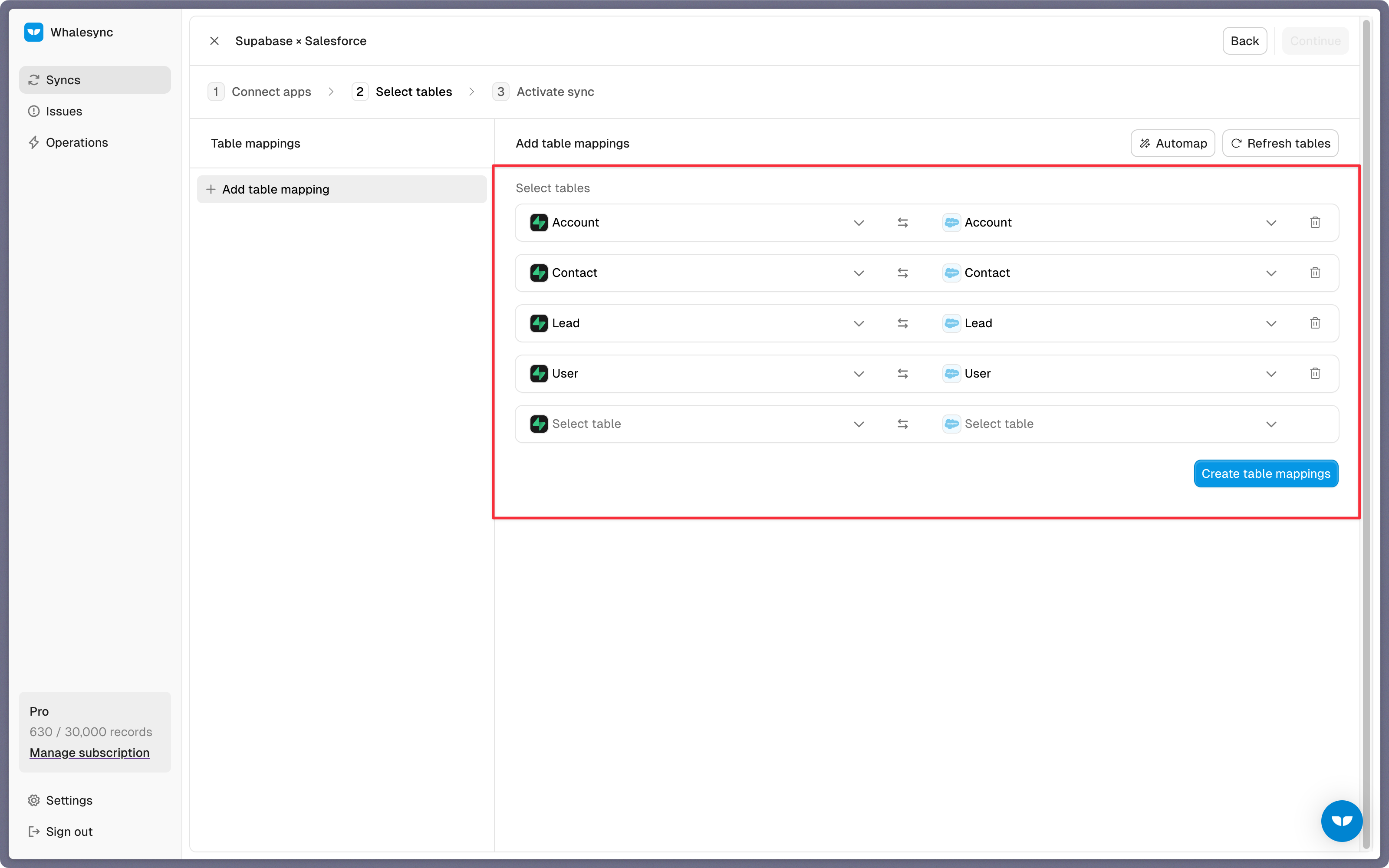Click Create table mappings

[x=1266, y=473]
